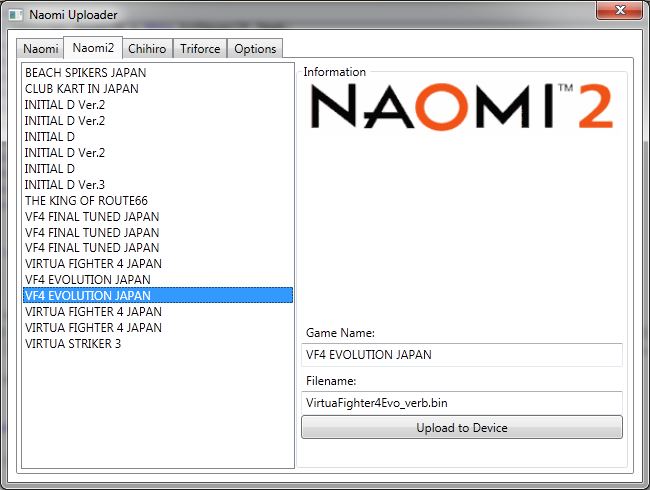Image resolution: width=650 pixels, height=490 pixels.
Task: Click the Naomi Uploader title bar icon
Action: pyautogui.click(x=16, y=15)
